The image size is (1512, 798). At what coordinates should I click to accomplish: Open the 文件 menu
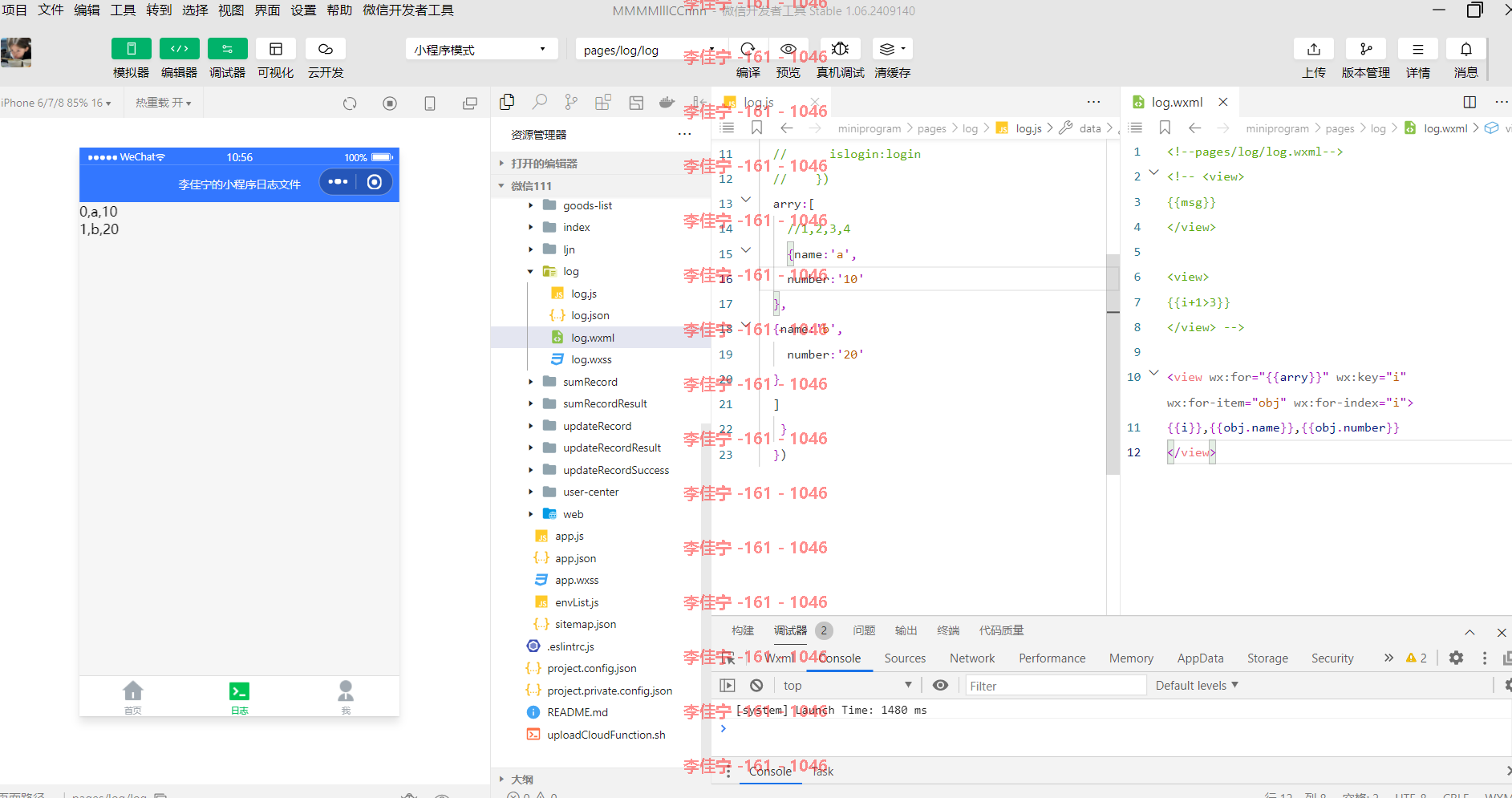(x=51, y=10)
